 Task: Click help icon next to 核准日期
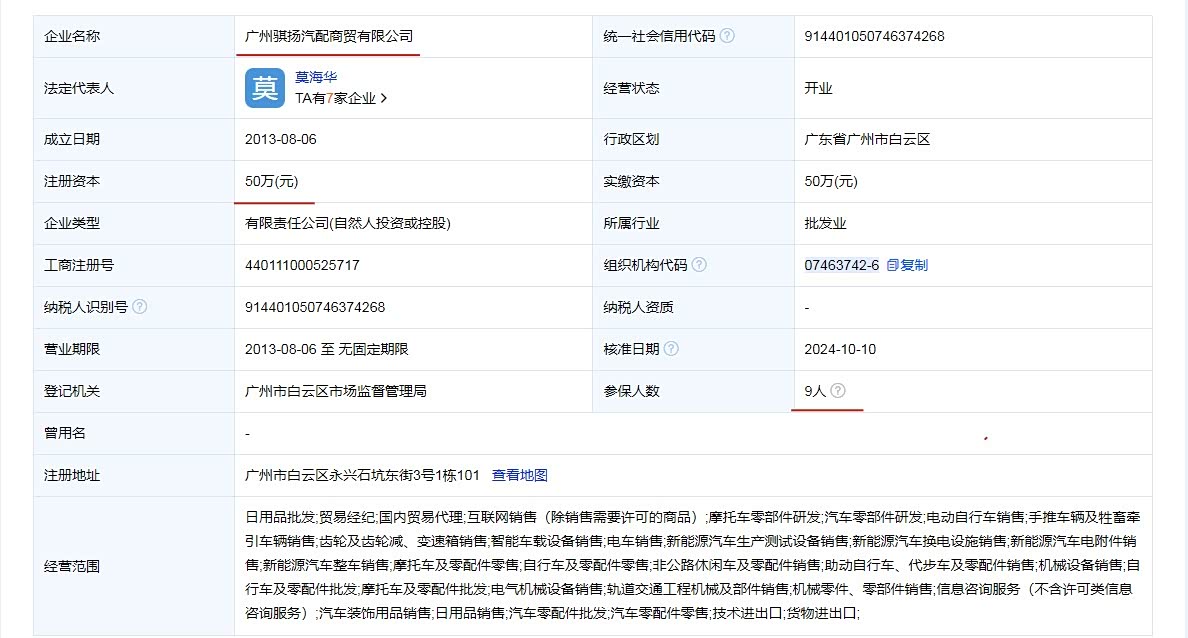pos(671,349)
